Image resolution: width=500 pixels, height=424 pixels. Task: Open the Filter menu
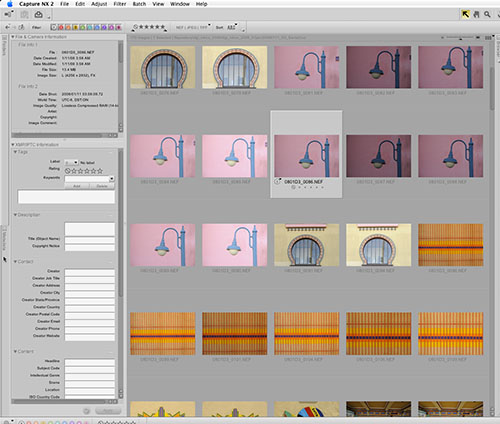pos(120,4)
